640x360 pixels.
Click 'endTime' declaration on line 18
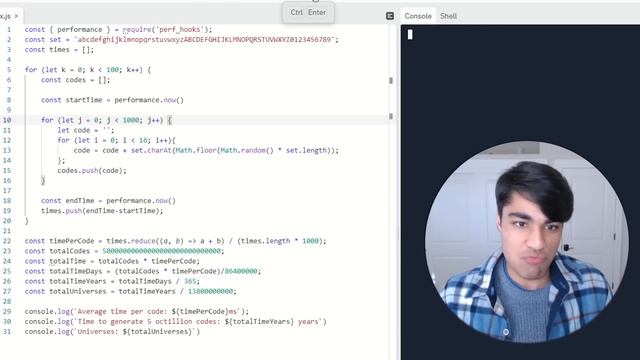(x=80, y=200)
